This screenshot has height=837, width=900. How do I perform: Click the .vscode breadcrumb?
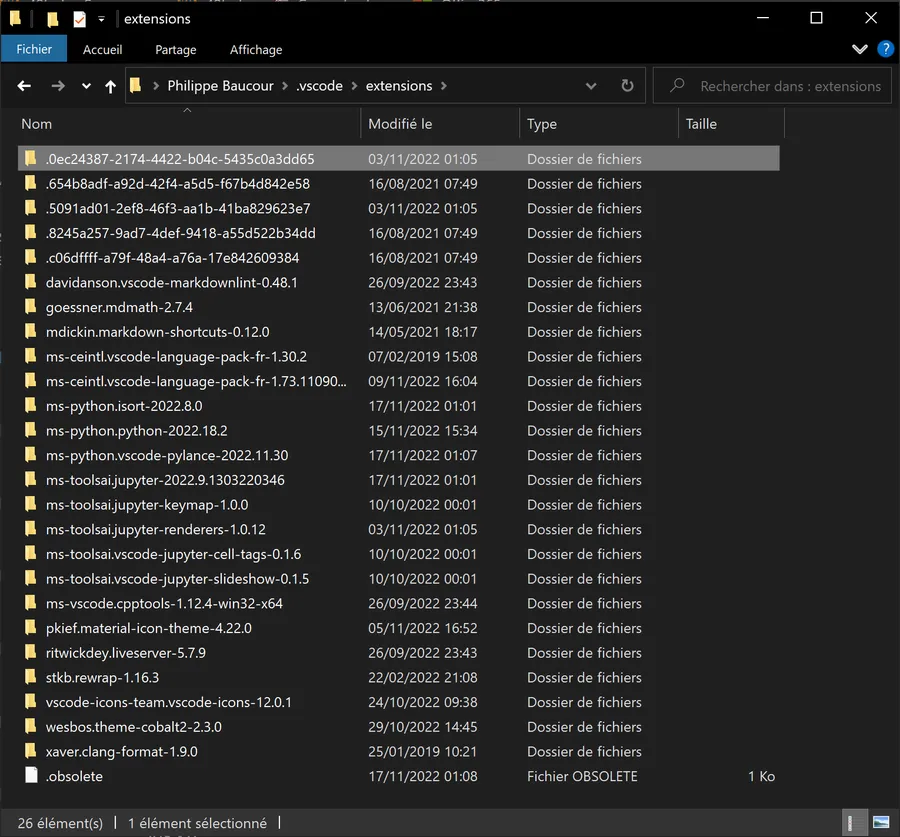[320, 86]
